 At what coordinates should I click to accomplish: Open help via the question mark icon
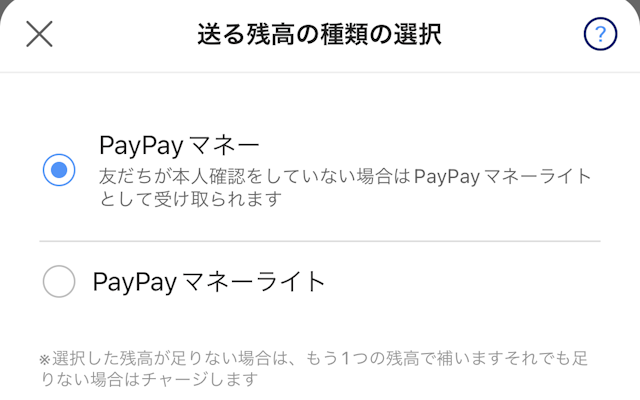(600, 34)
